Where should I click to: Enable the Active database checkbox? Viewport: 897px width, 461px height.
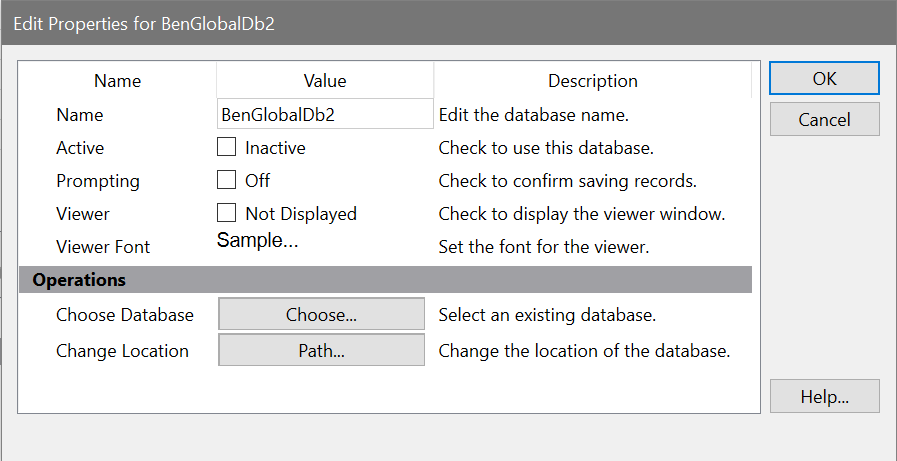[227, 148]
